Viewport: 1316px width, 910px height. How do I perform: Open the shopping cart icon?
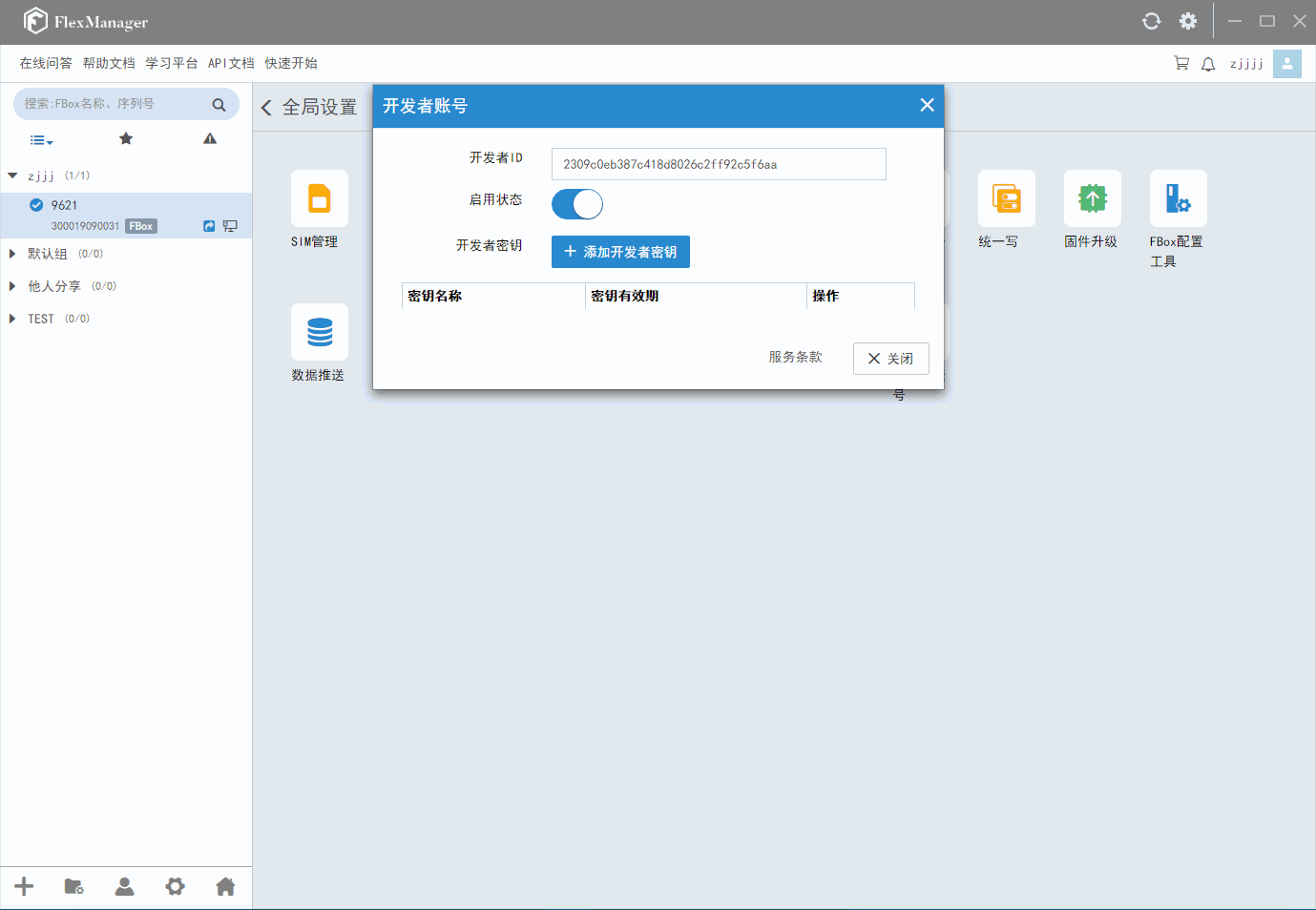[x=1181, y=63]
